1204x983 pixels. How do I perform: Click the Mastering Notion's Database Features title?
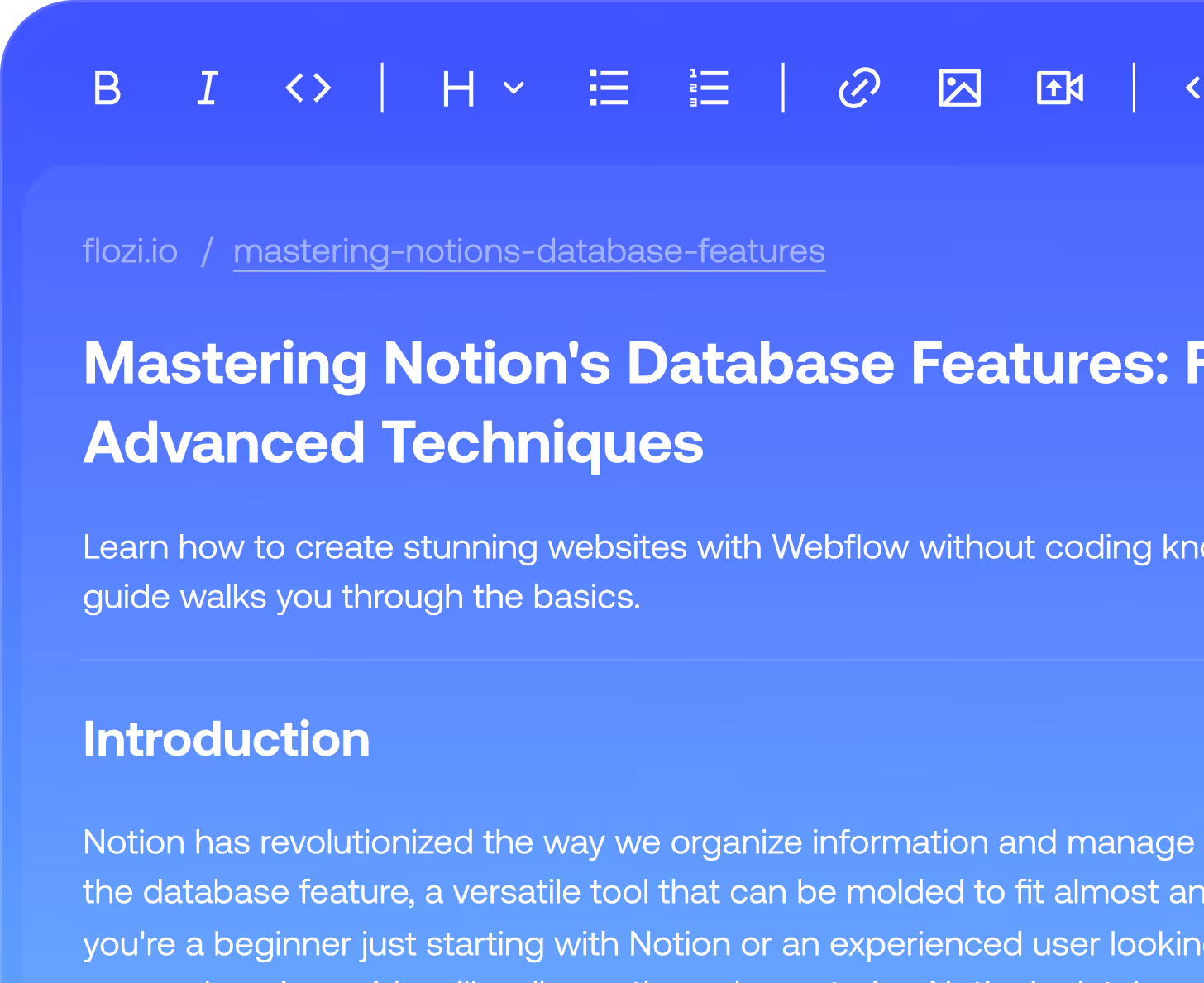[x=643, y=403]
